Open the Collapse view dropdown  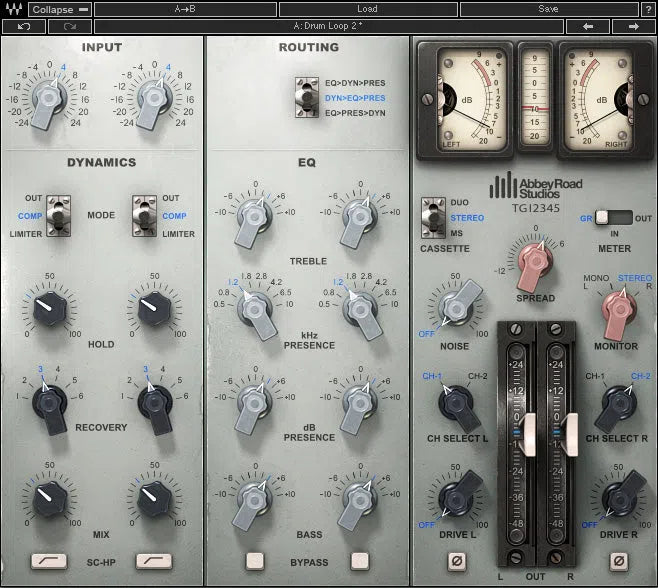click(58, 9)
